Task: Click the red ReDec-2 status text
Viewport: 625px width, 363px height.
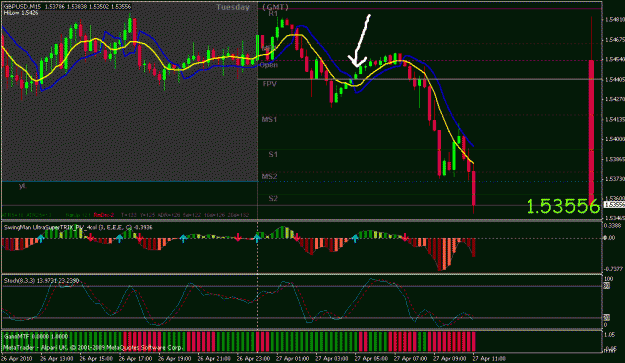Action: [x=104, y=215]
